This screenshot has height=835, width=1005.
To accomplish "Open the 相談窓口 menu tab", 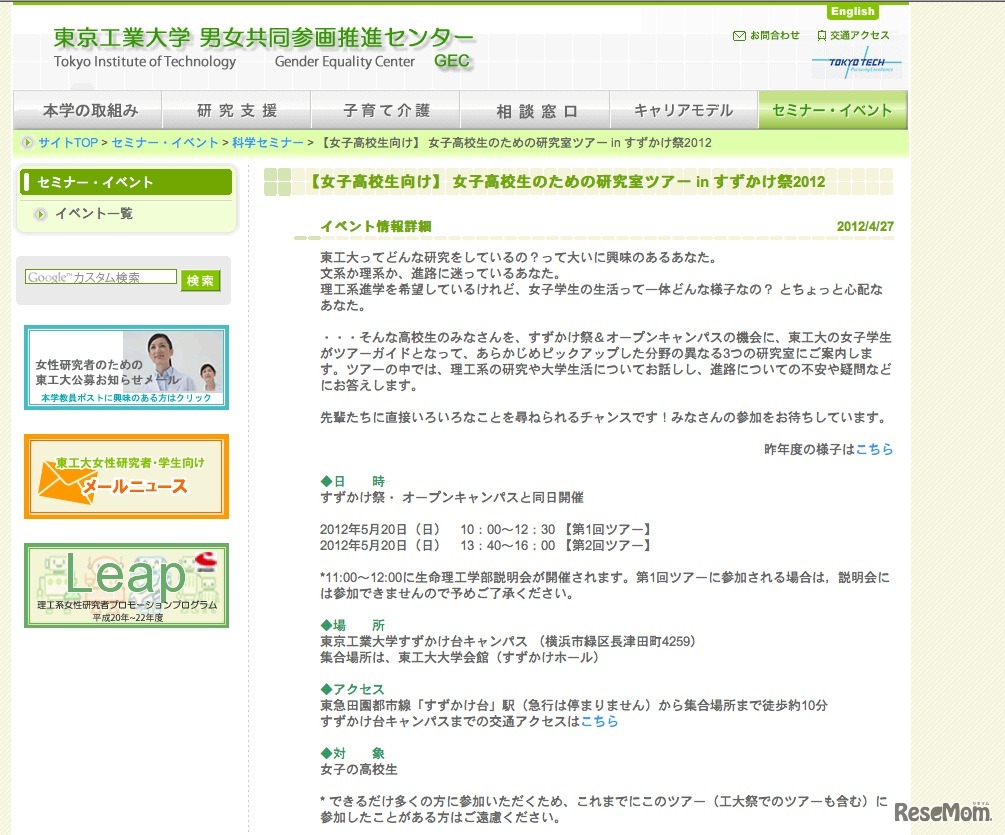I will click(x=535, y=110).
